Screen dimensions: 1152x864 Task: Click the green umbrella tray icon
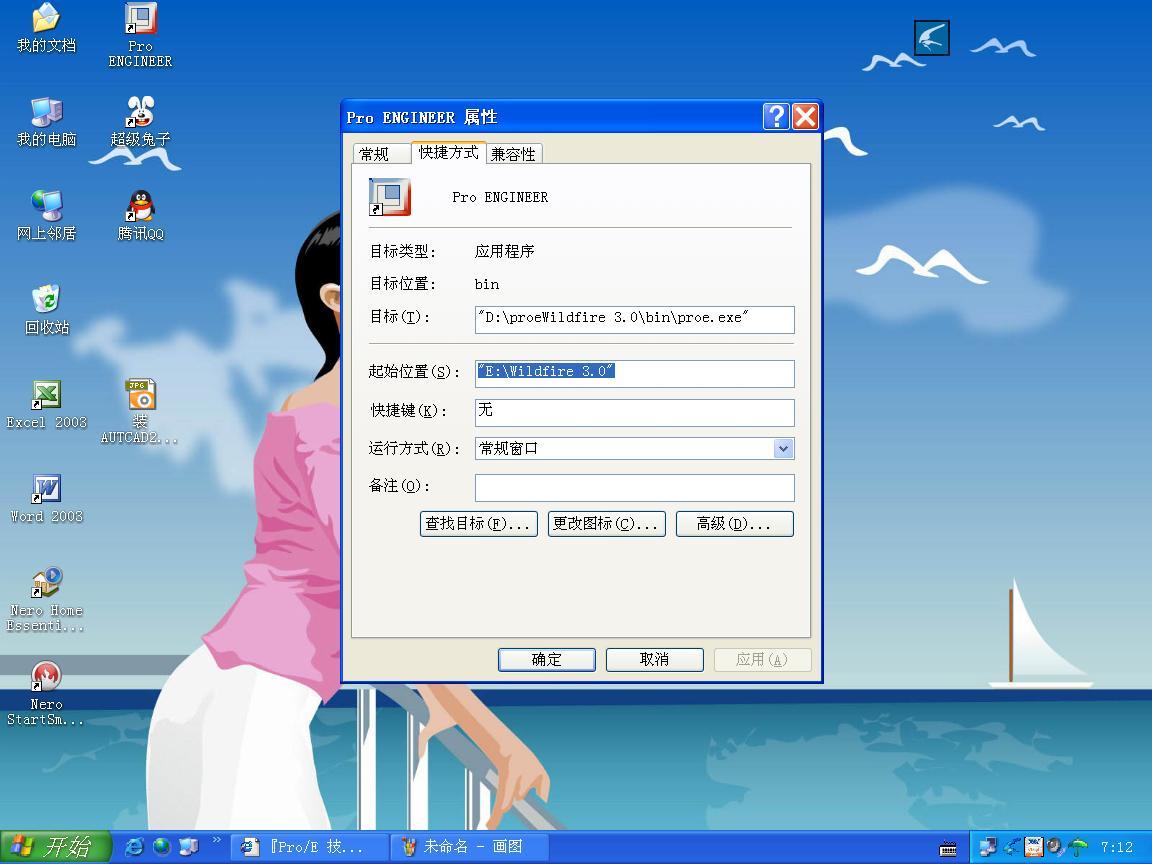click(x=1079, y=847)
